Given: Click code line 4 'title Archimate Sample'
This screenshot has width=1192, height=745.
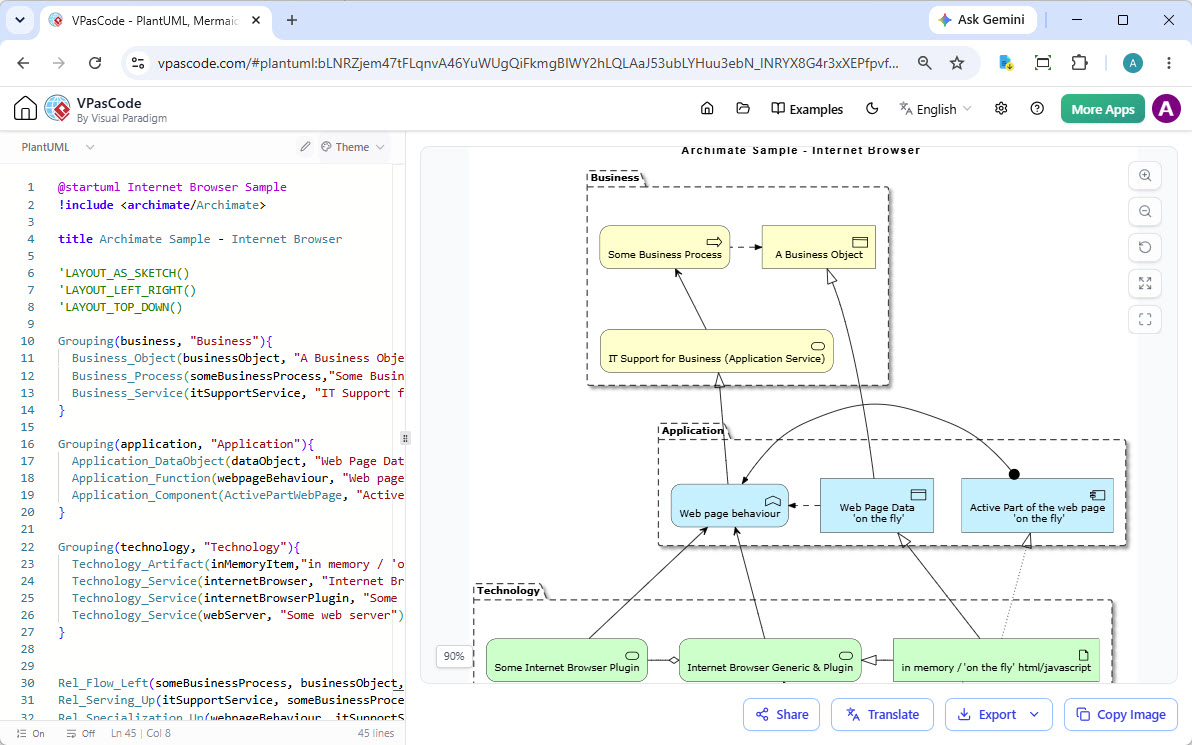Looking at the screenshot, I should [x=200, y=239].
